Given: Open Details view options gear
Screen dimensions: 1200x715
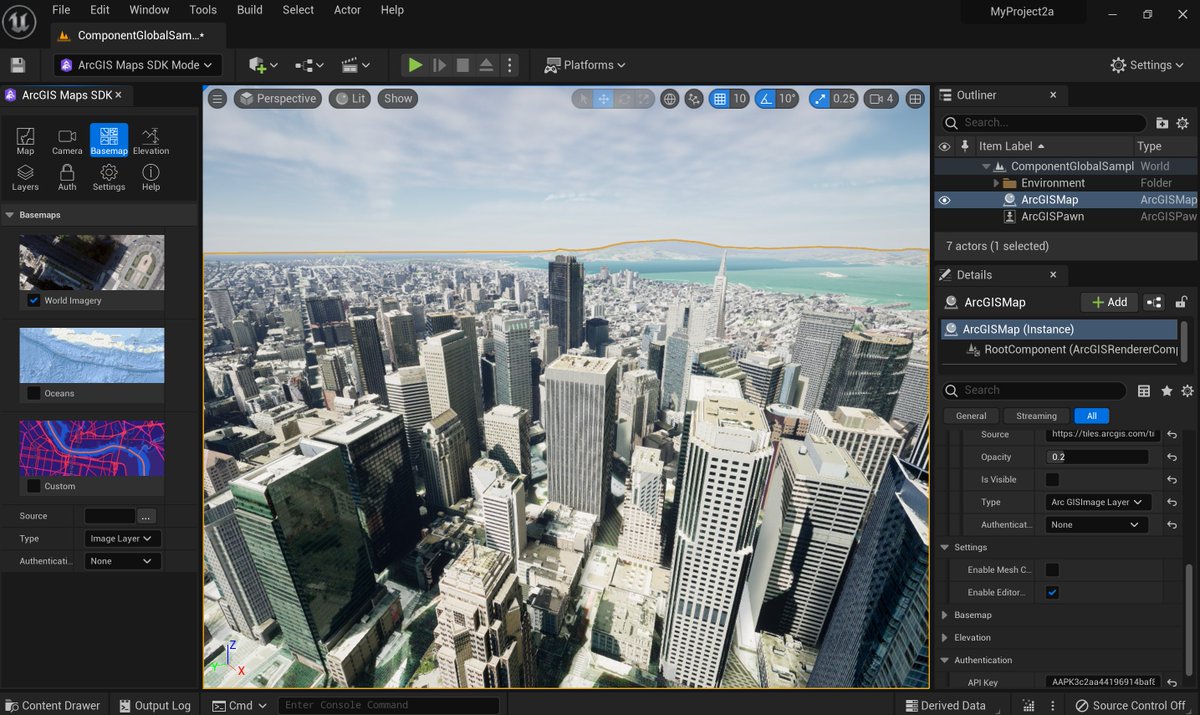Looking at the screenshot, I should 1187,391.
